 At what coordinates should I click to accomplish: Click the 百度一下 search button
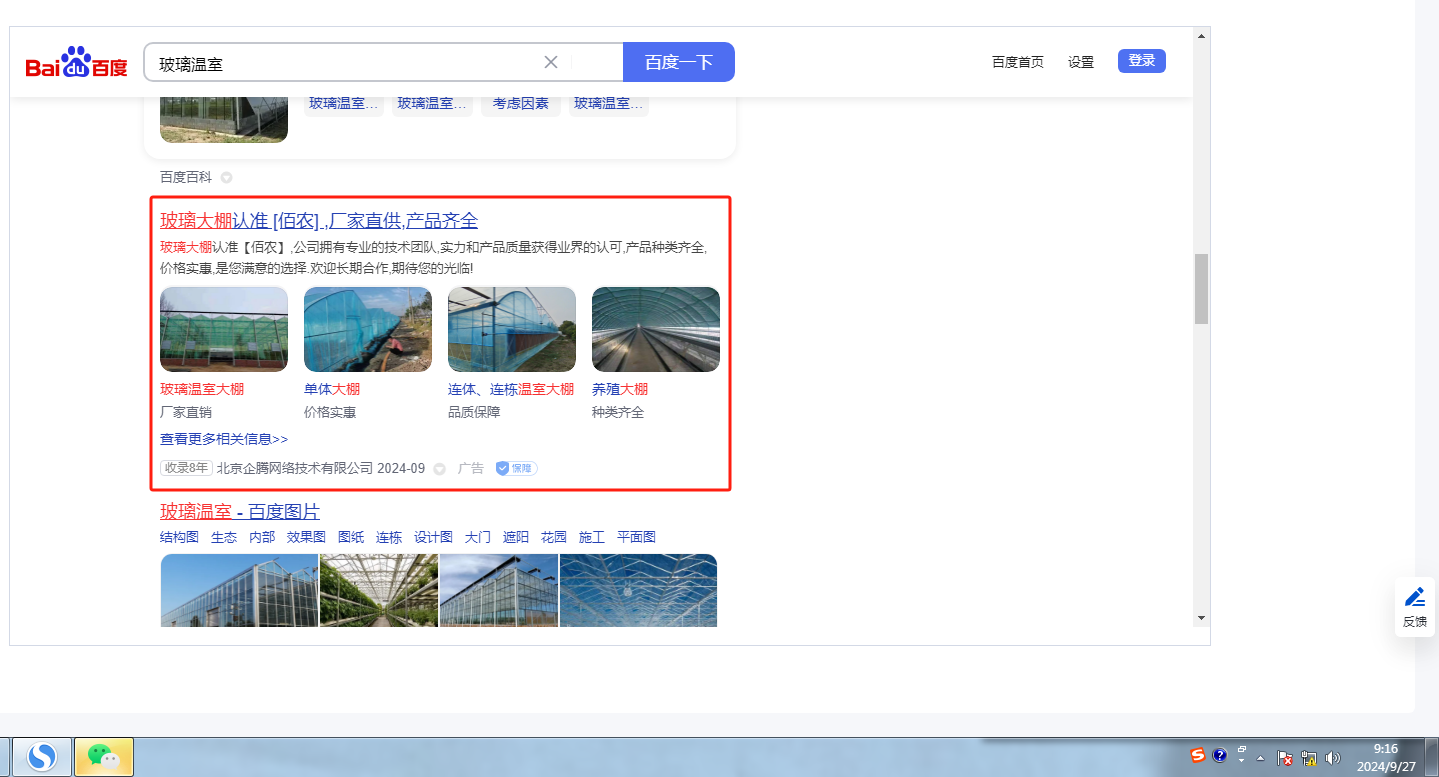pyautogui.click(x=679, y=62)
